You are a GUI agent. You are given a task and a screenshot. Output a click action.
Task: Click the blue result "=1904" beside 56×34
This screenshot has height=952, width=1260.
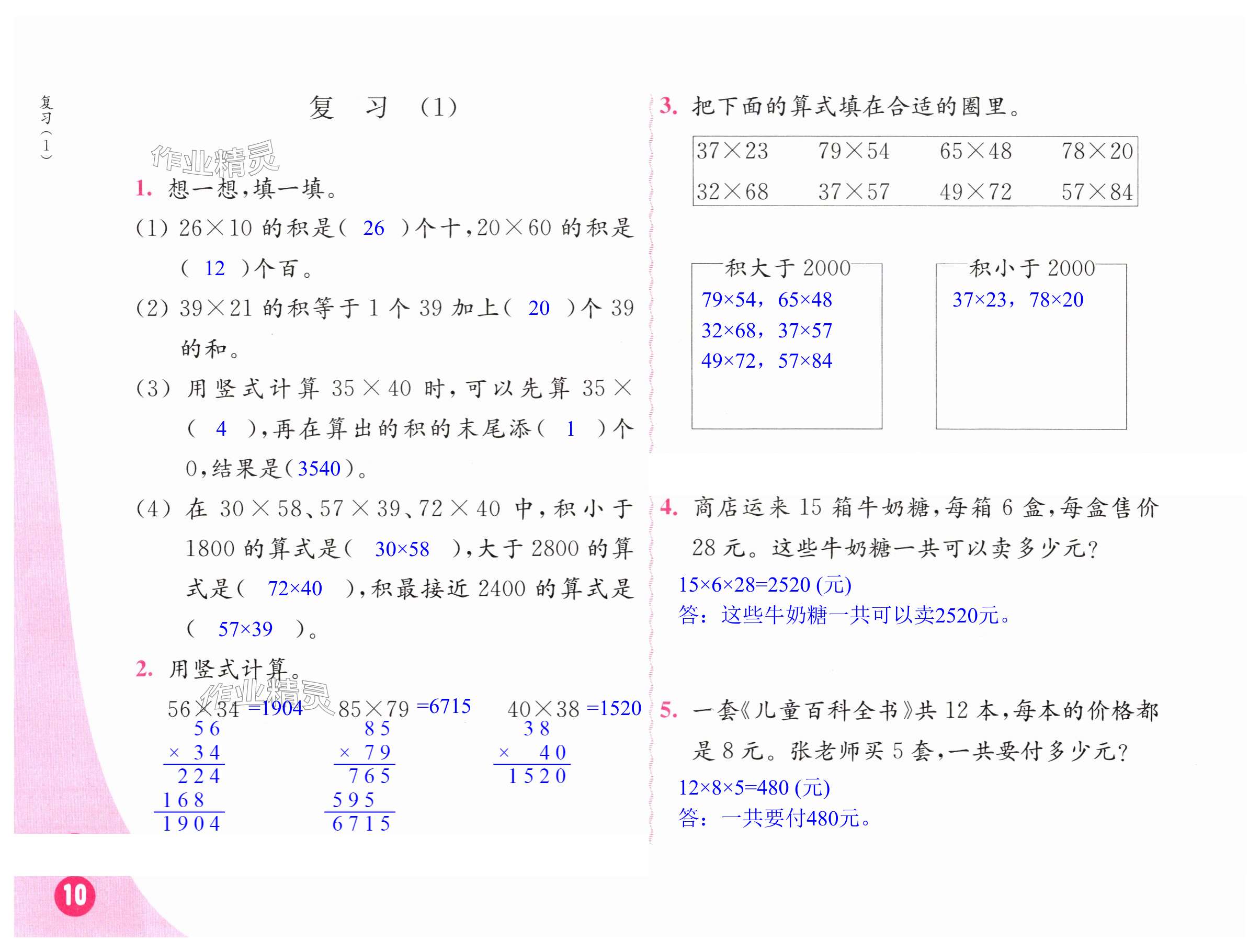(x=276, y=708)
